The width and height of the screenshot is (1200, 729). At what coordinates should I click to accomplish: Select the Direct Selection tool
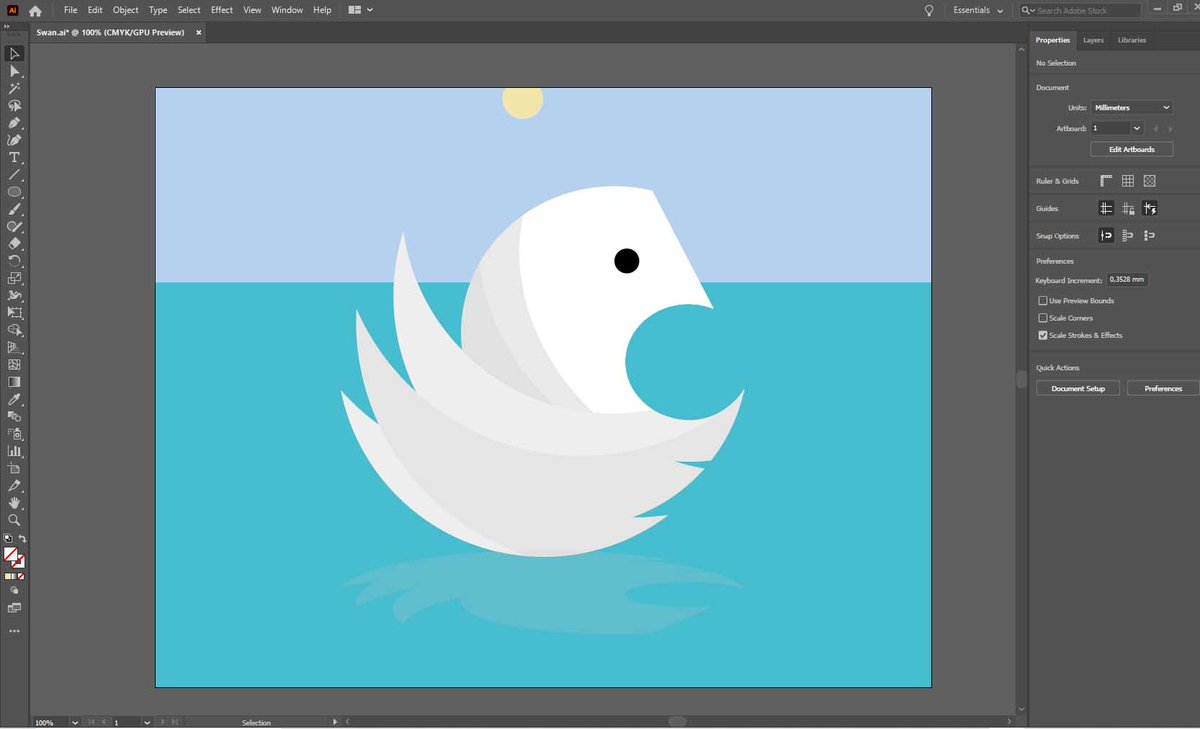pos(14,72)
